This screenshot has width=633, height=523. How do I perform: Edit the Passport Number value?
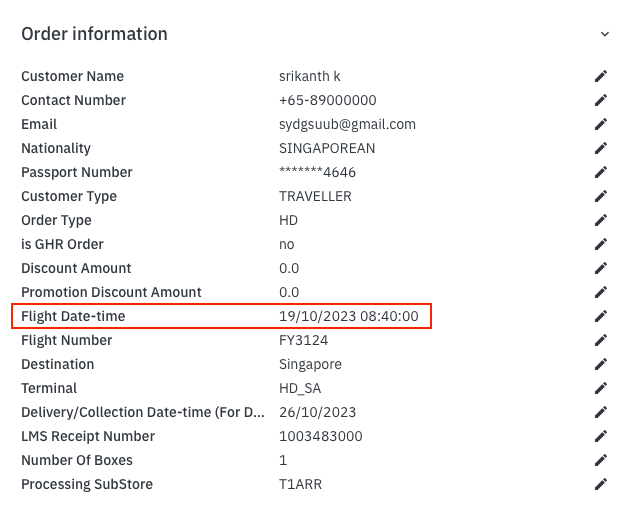601,172
